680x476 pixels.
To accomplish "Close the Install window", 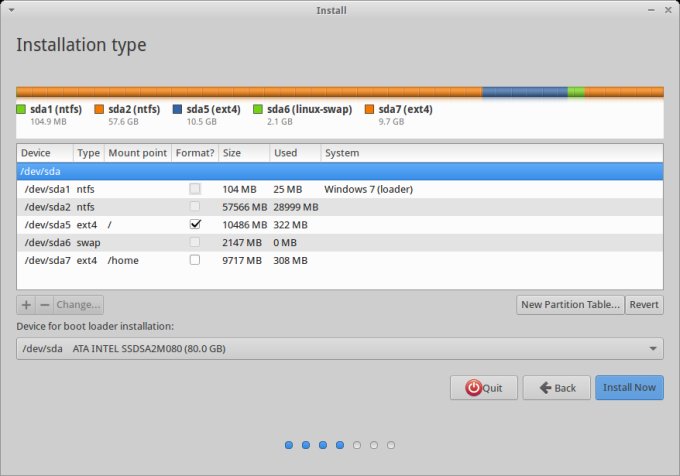I will (666, 11).
